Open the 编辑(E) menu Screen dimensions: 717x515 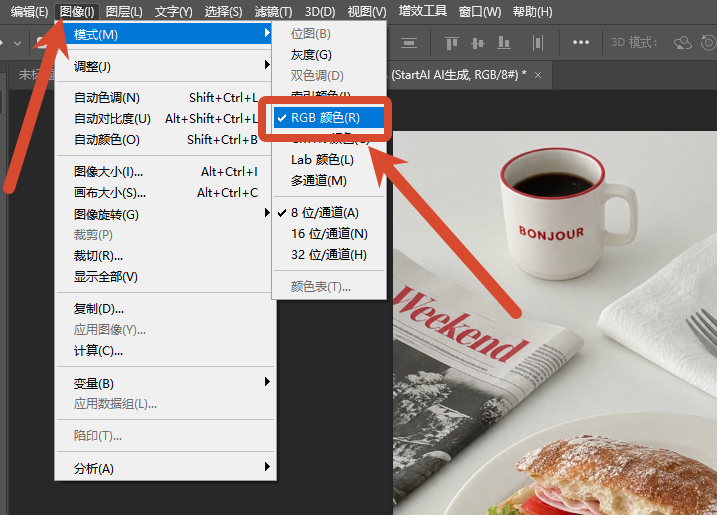(x=29, y=11)
